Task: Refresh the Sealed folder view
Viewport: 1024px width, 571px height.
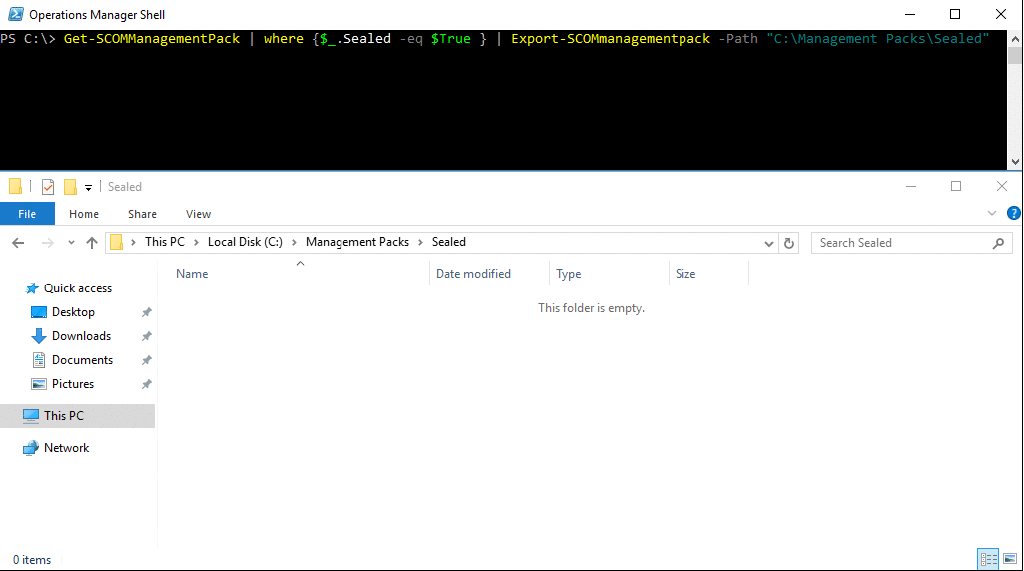Action: click(789, 243)
